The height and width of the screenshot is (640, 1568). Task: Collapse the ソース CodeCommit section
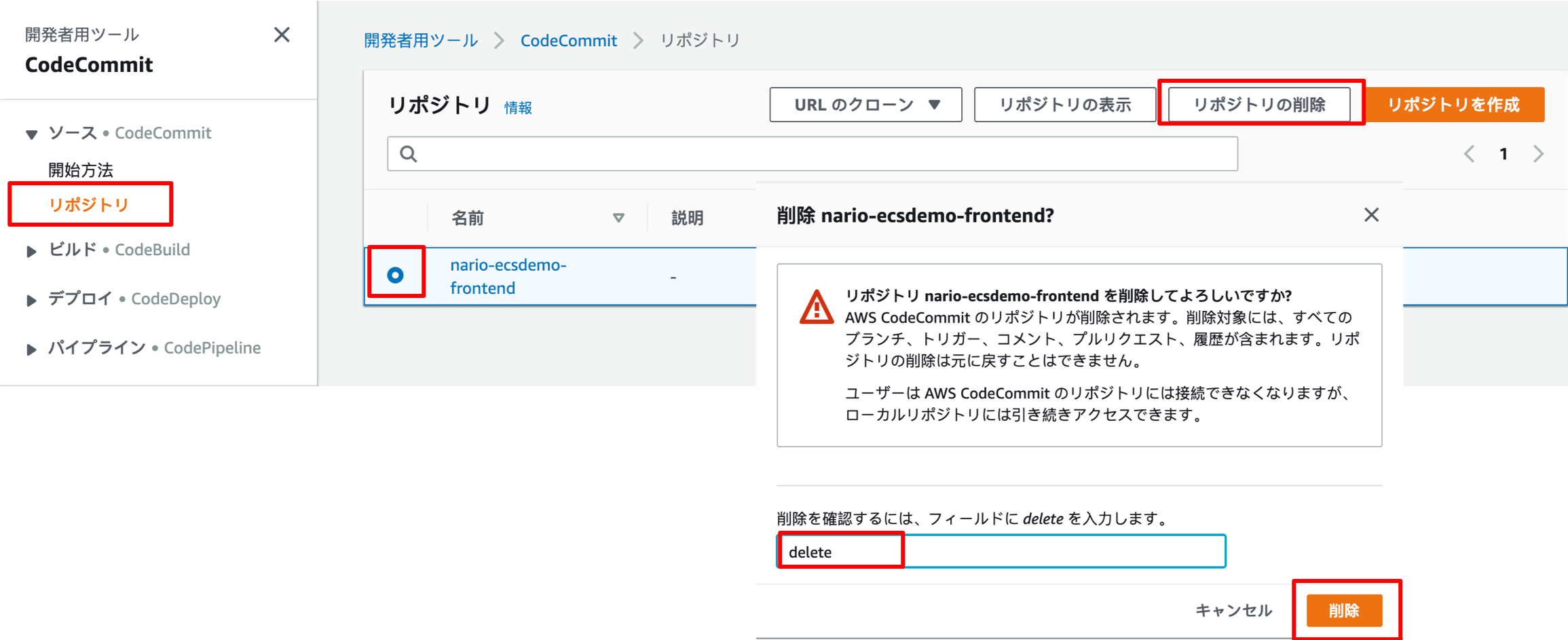point(31,134)
